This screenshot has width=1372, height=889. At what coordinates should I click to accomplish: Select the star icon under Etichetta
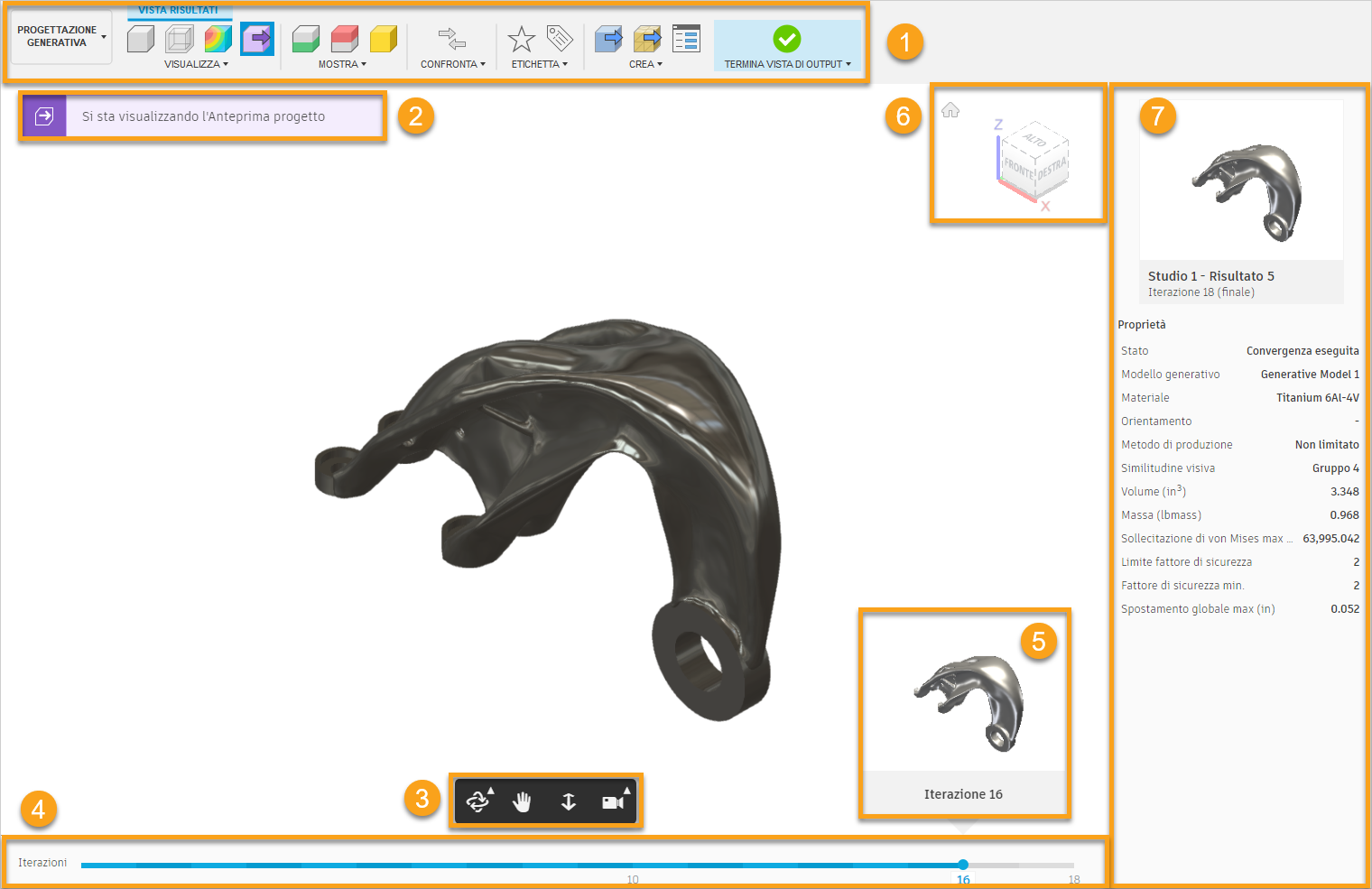(x=522, y=39)
